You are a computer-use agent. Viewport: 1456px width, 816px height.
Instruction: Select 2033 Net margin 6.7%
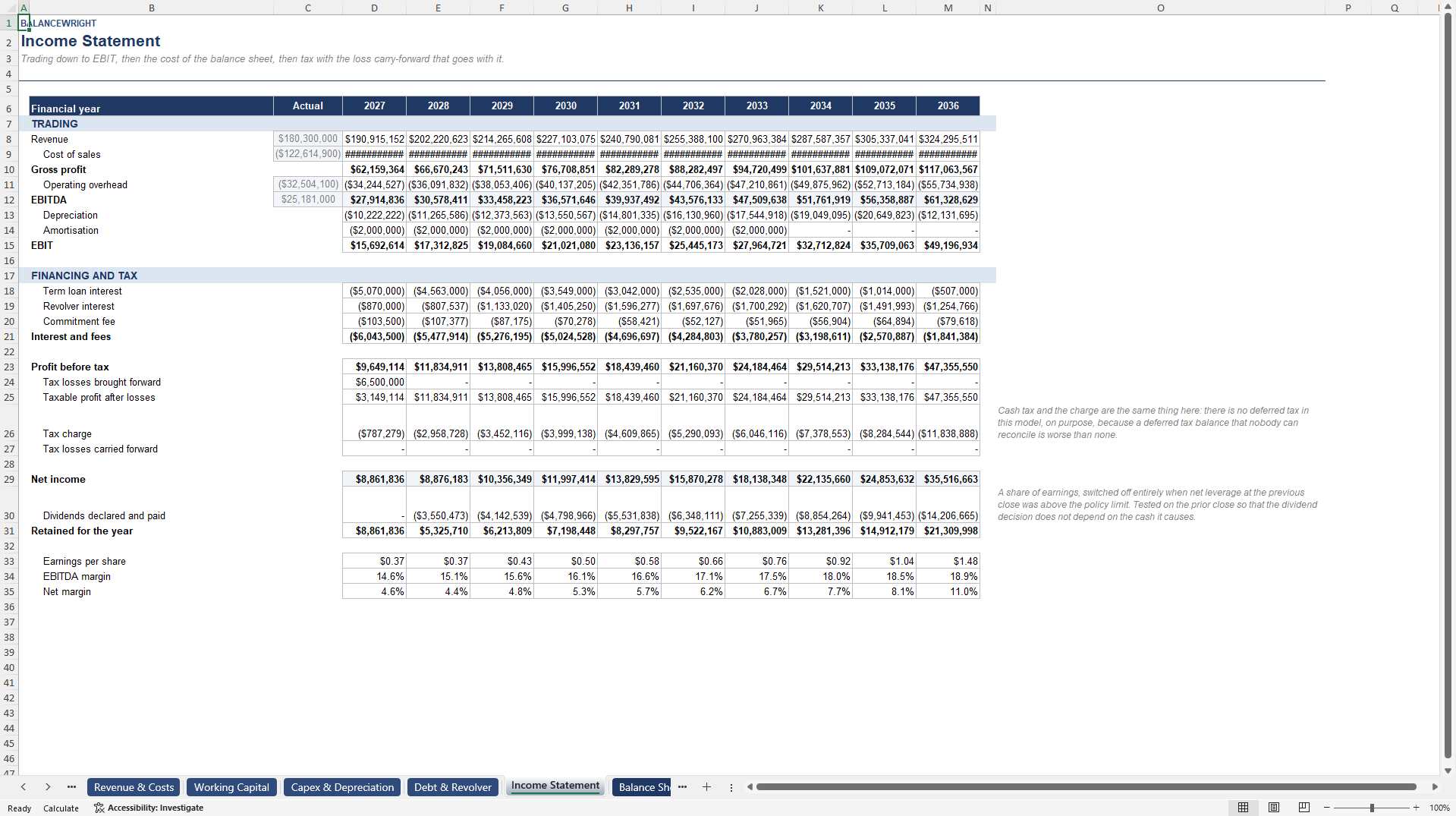point(756,591)
